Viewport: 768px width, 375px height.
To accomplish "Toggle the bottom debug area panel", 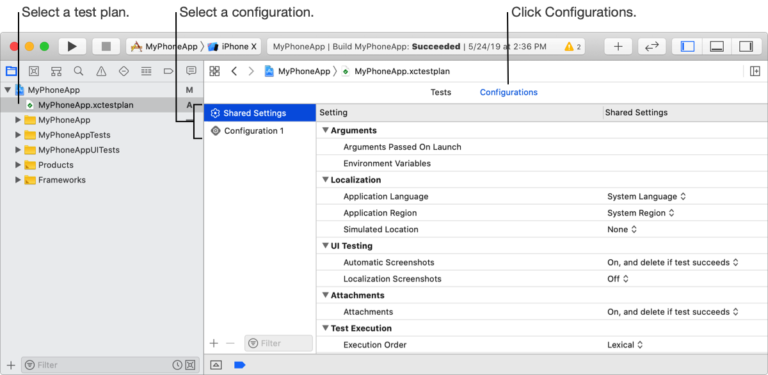I will (x=717, y=47).
